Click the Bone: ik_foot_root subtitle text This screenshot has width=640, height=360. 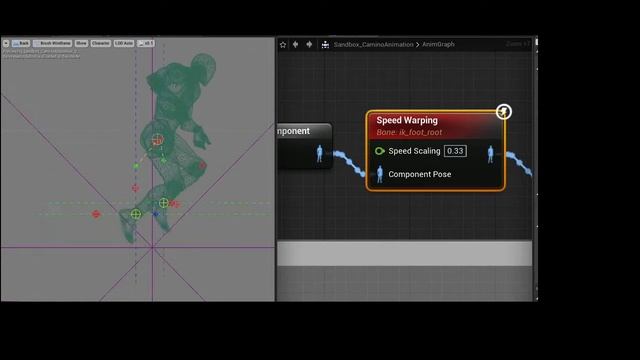409,132
